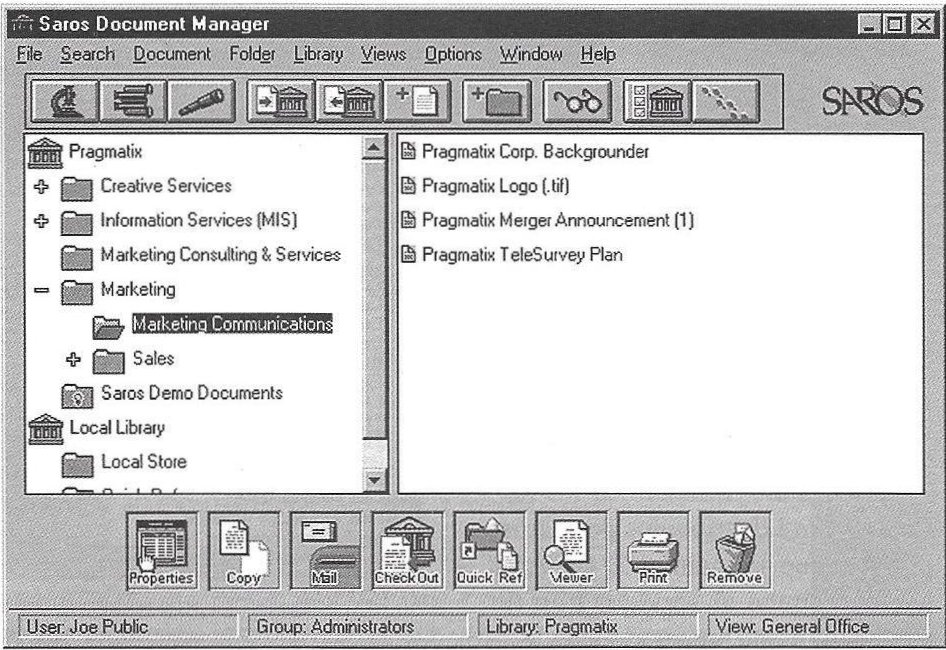Viewport: 946px width, 650px height.
Task: Click the check-in arrow into library icon
Action: [x=281, y=101]
